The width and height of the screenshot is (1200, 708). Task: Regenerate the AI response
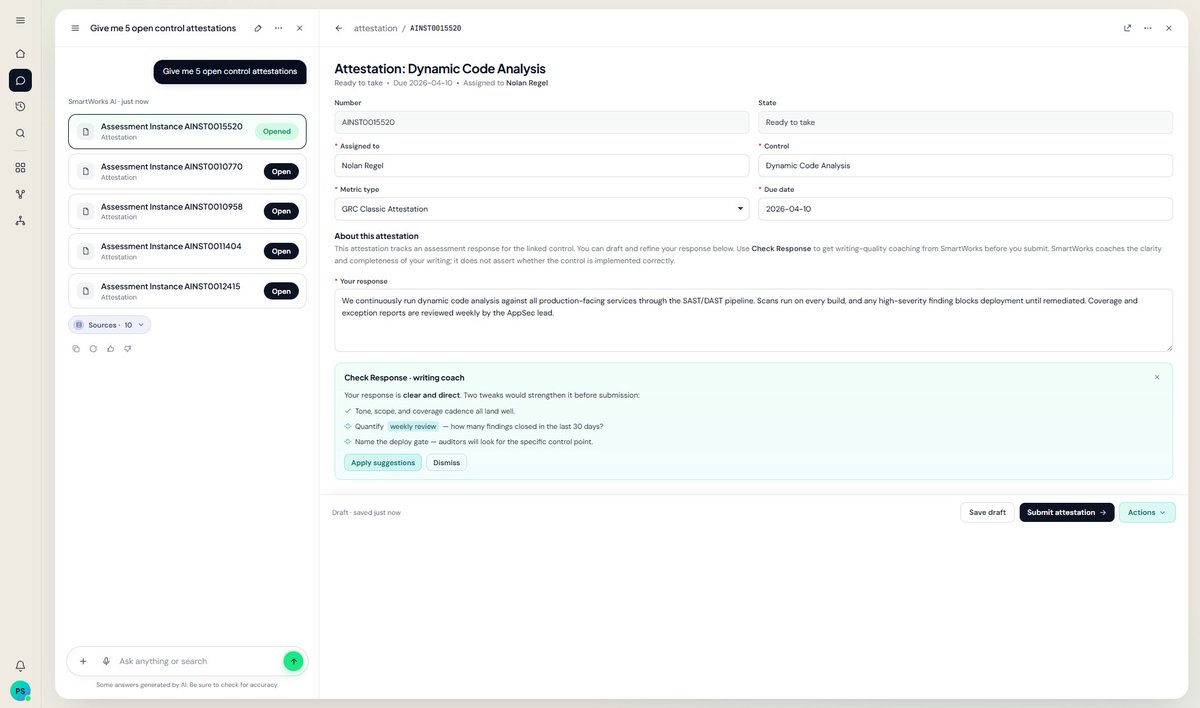93,349
